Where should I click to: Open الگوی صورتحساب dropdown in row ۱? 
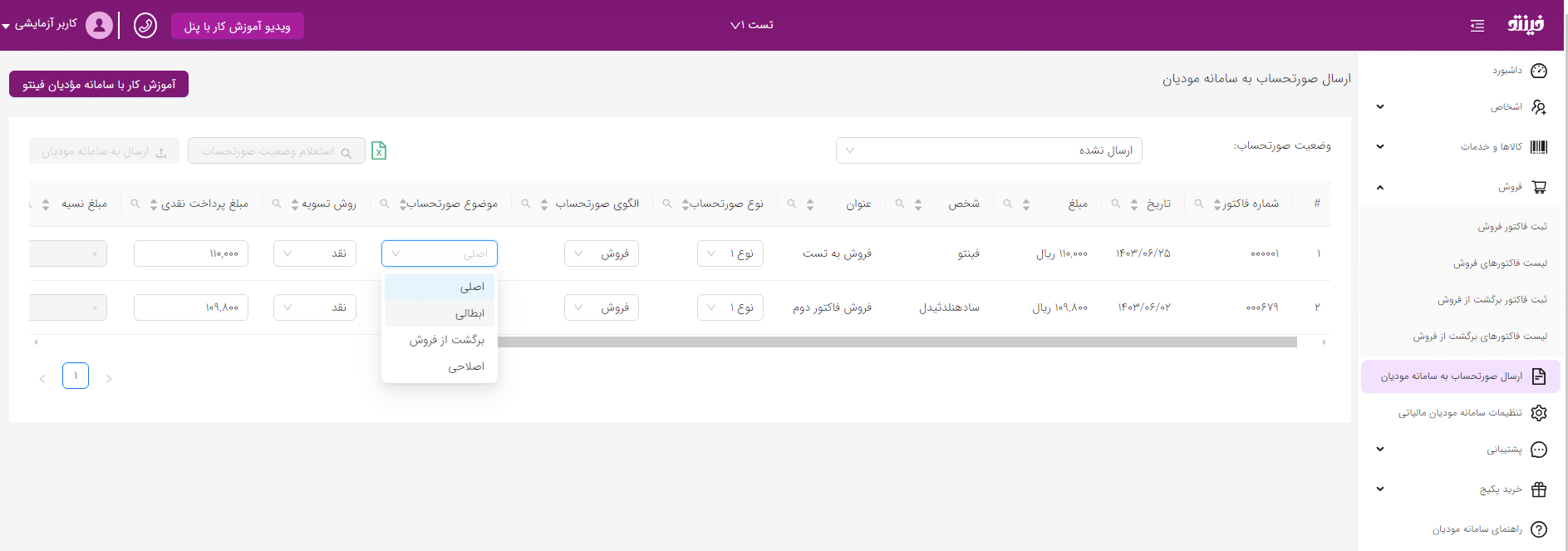[x=601, y=253]
